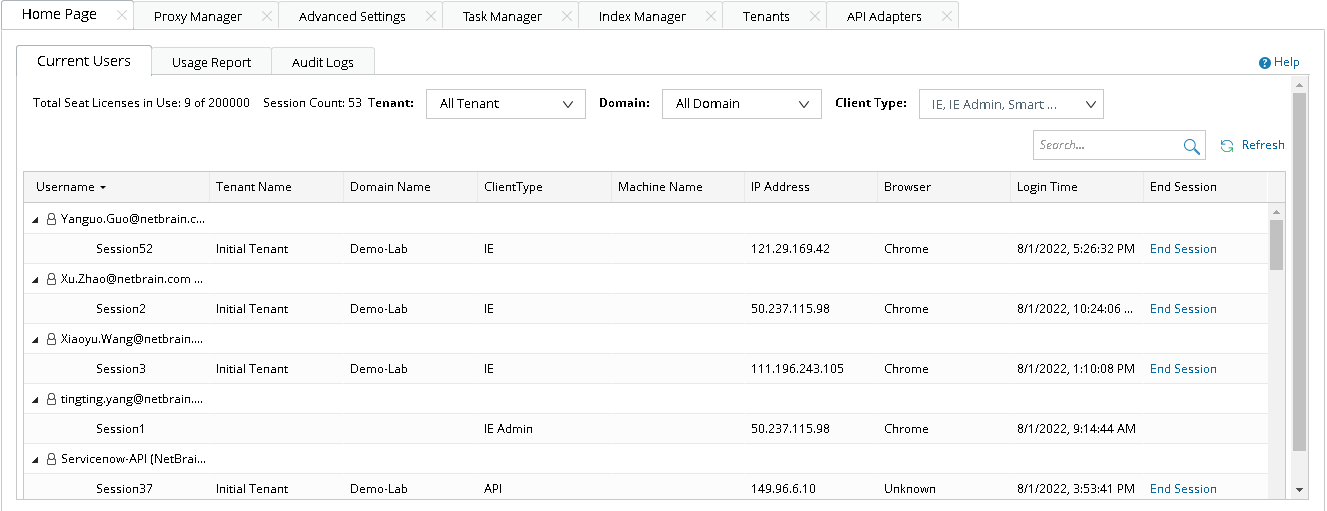Open the Domain dropdown
This screenshot has width=1327, height=511.
(741, 104)
